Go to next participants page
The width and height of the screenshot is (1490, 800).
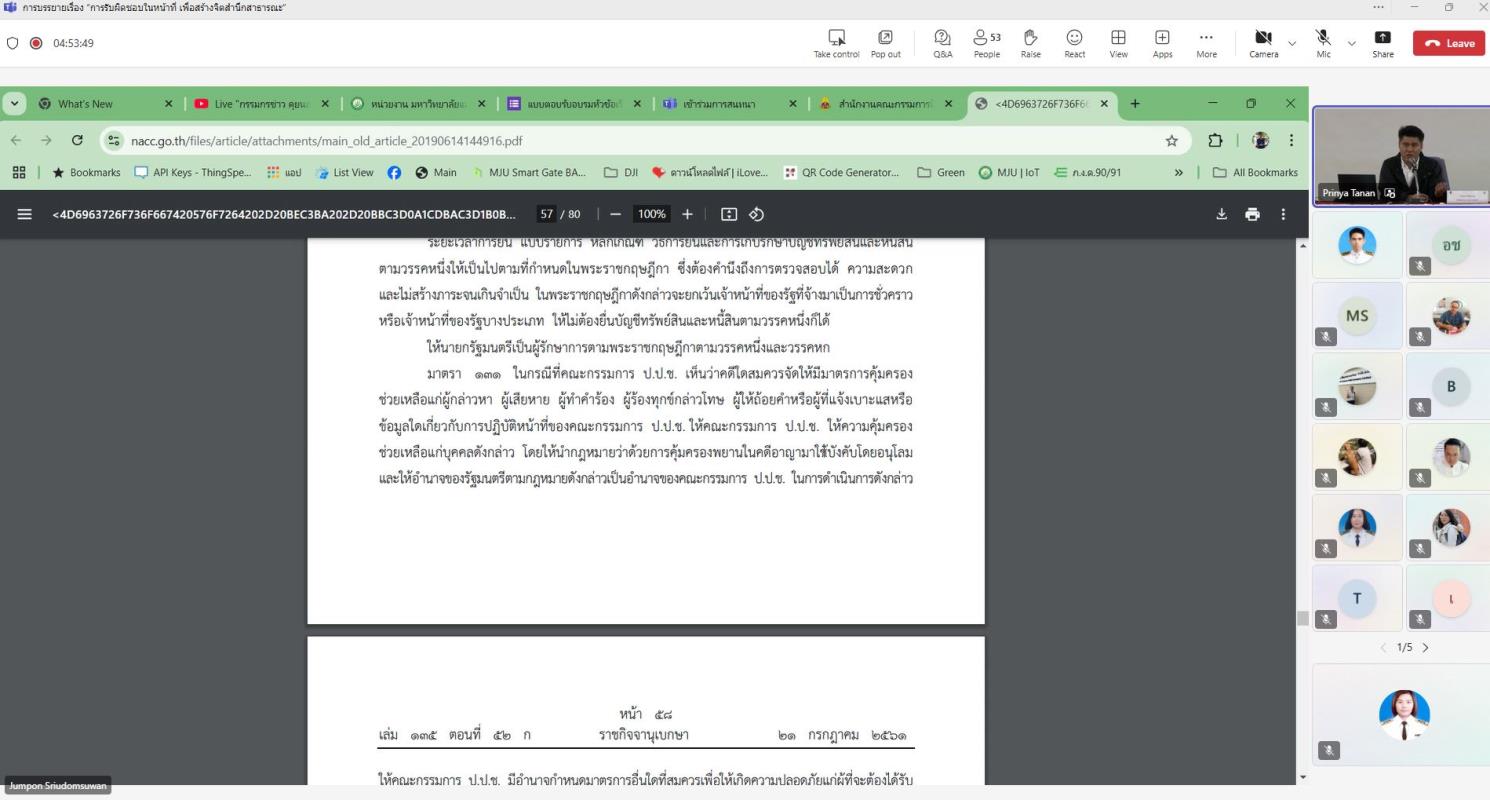click(1426, 648)
